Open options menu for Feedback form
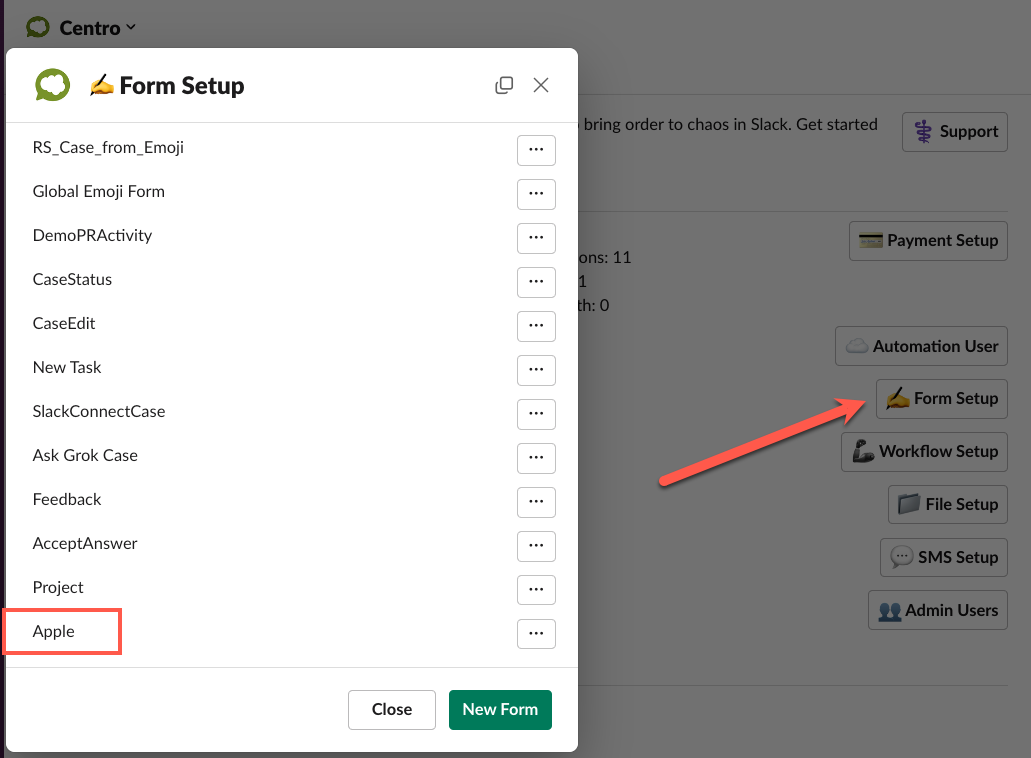Screen dimensions: 1031x758 (536, 503)
